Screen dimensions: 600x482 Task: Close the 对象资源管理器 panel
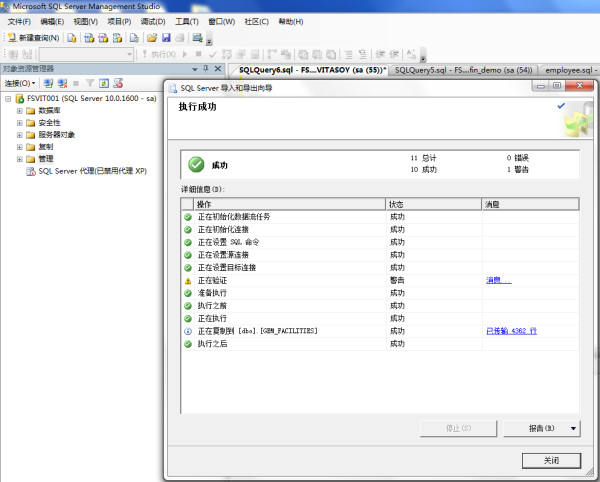click(218, 68)
